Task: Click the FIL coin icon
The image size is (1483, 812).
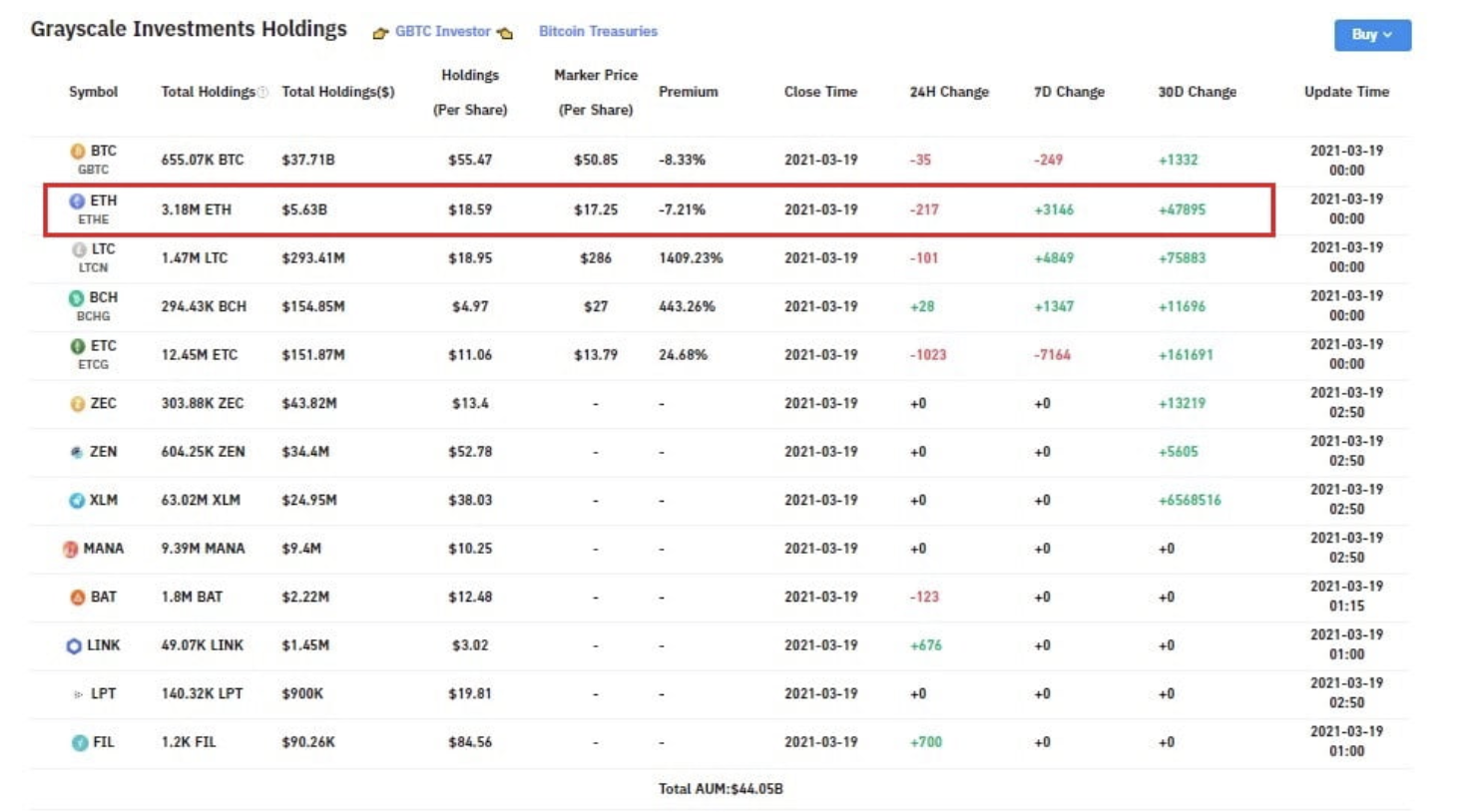Action: (x=79, y=743)
